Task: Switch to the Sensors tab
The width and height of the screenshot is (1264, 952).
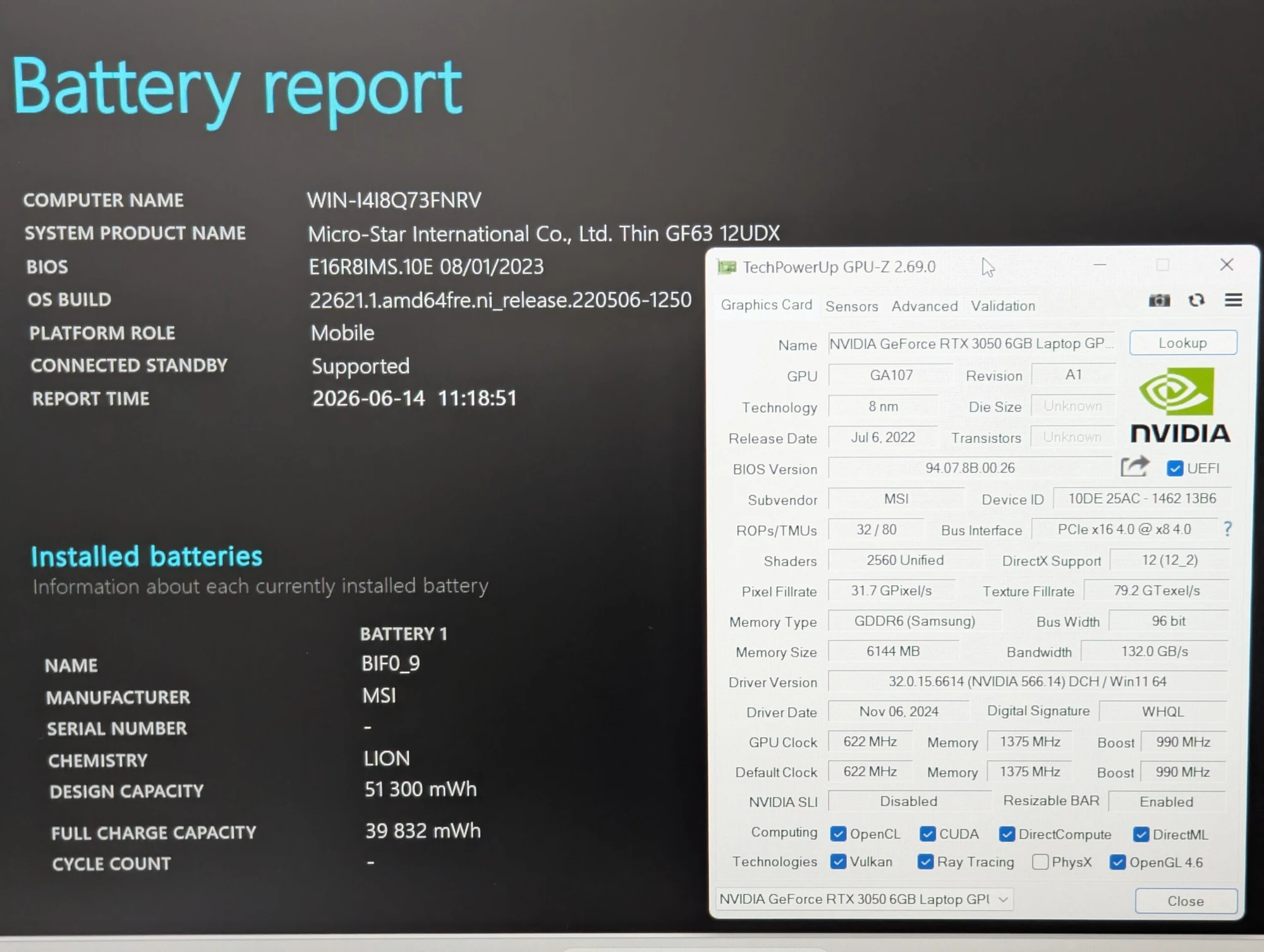Action: click(851, 307)
